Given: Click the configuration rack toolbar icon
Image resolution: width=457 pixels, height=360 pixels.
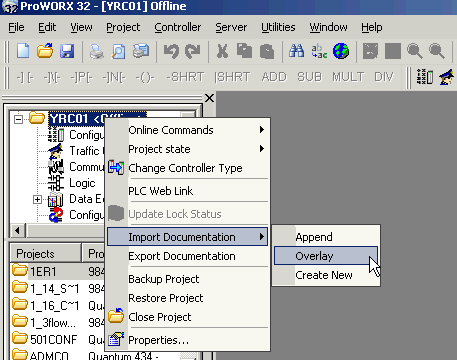Looking at the screenshot, I should click(425, 77).
